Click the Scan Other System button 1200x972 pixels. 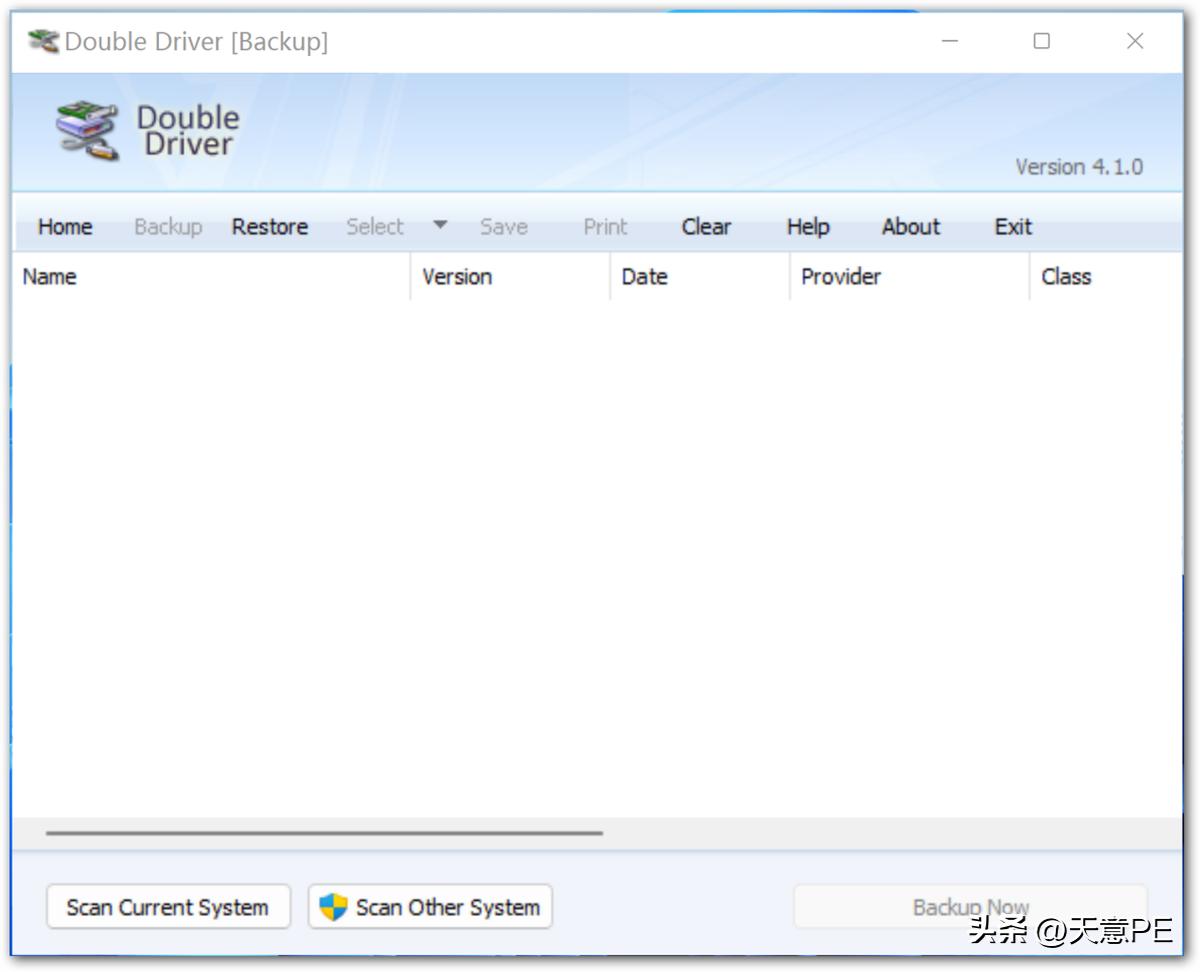[430, 907]
